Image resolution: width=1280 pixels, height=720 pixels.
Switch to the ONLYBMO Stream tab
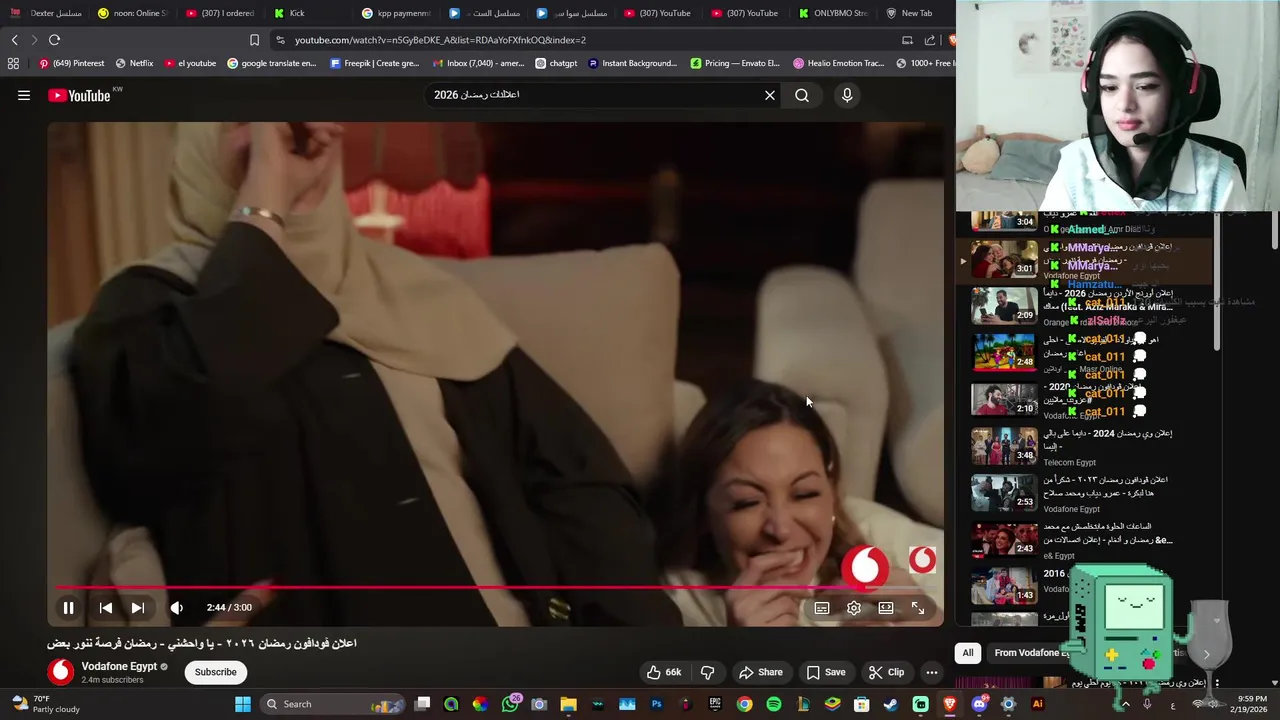pos(834,13)
